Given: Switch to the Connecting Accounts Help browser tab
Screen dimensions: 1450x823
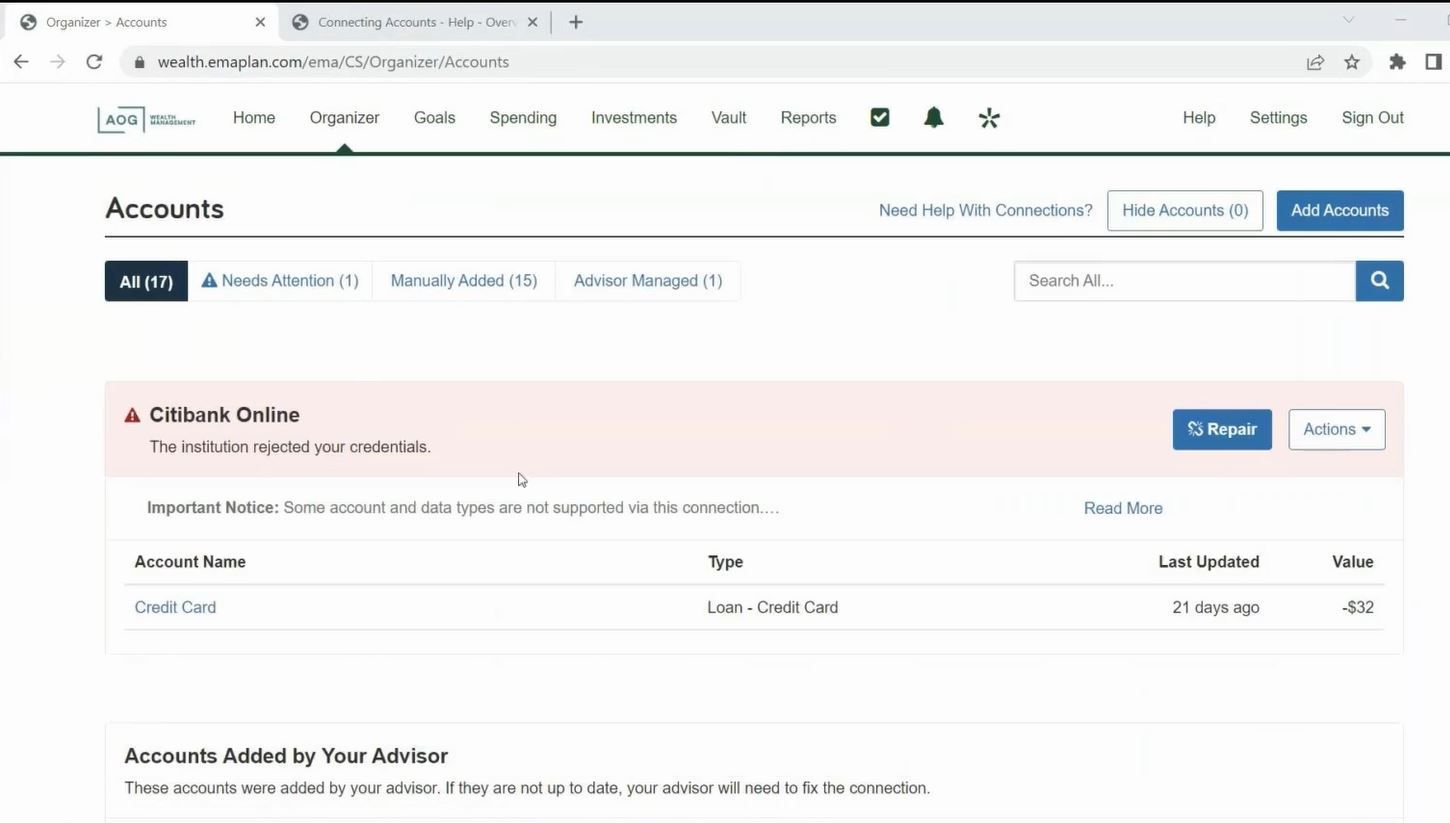Looking at the screenshot, I should click(x=415, y=22).
